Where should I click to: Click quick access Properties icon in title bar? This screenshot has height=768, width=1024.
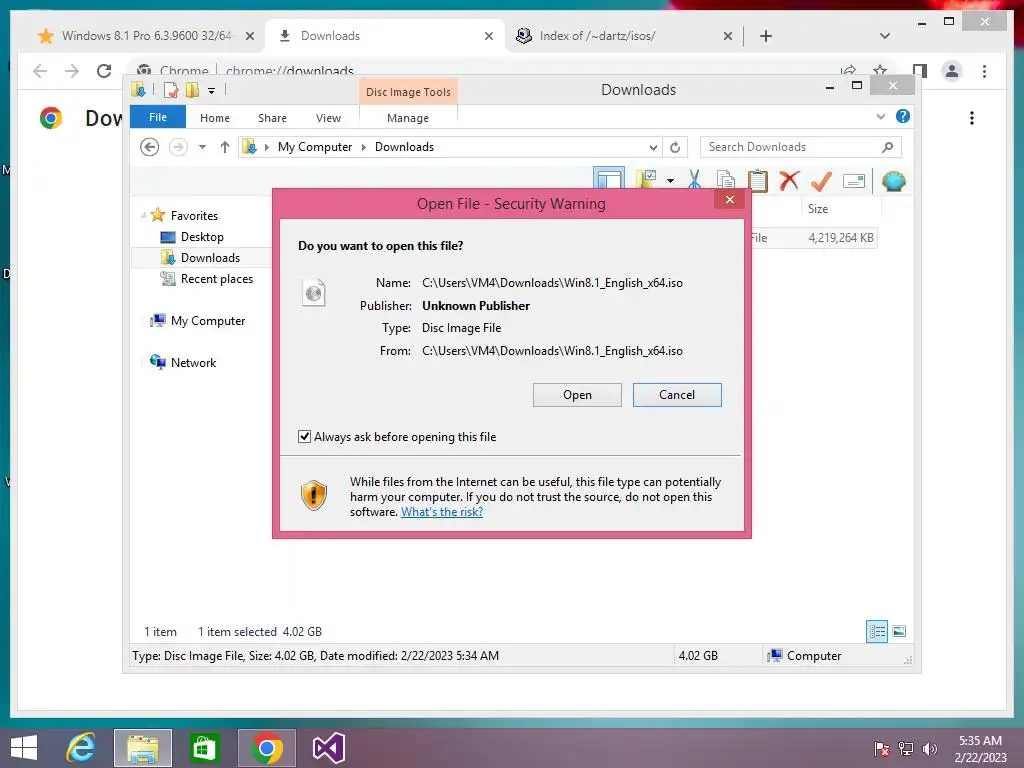[x=170, y=90]
